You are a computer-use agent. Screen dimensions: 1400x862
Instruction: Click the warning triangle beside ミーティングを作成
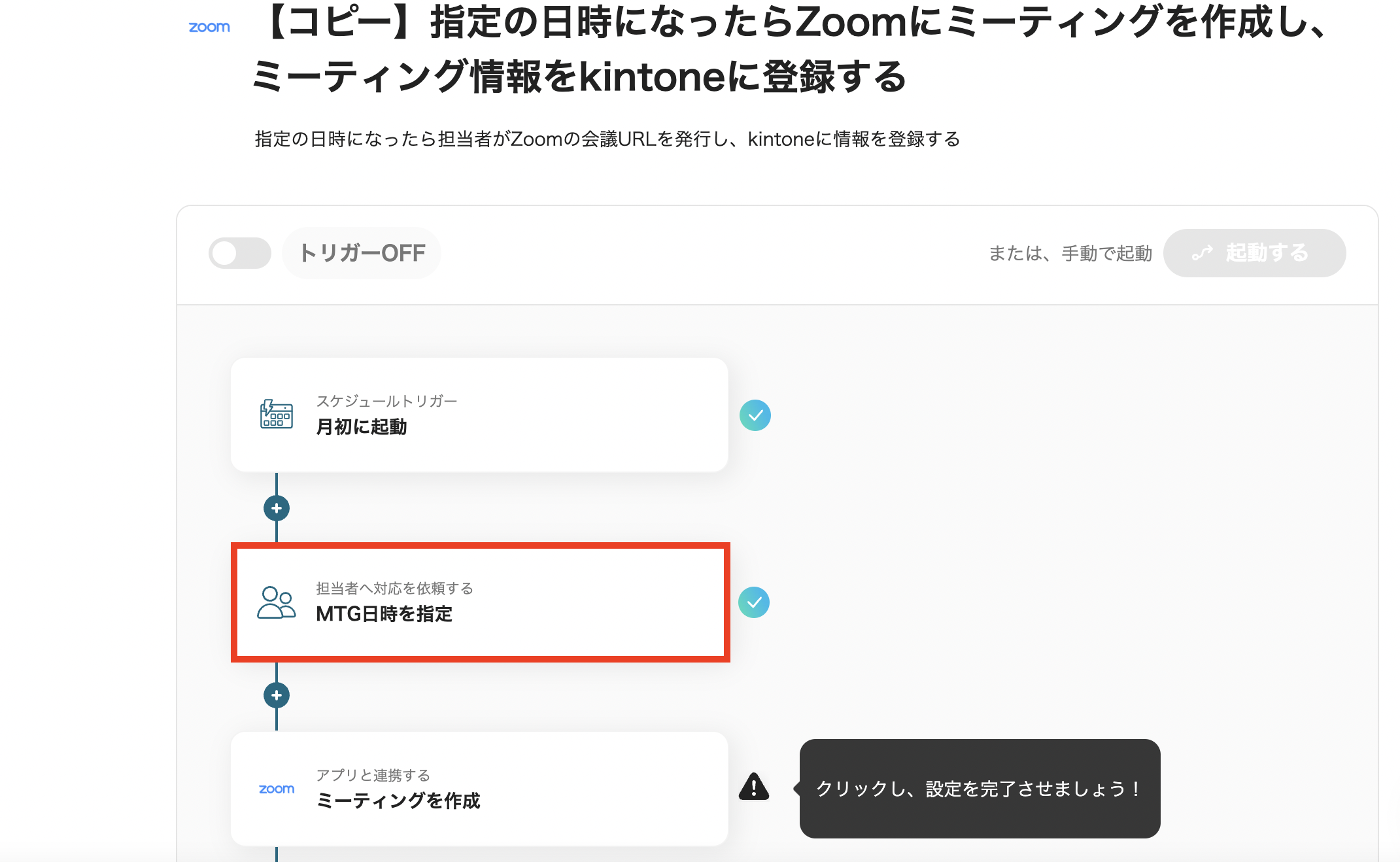point(754,787)
